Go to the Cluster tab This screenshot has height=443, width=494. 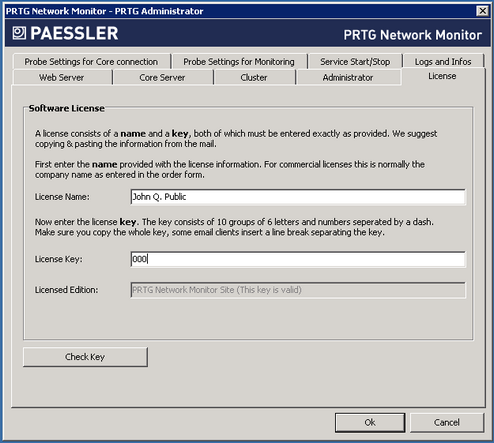pyautogui.click(x=254, y=78)
